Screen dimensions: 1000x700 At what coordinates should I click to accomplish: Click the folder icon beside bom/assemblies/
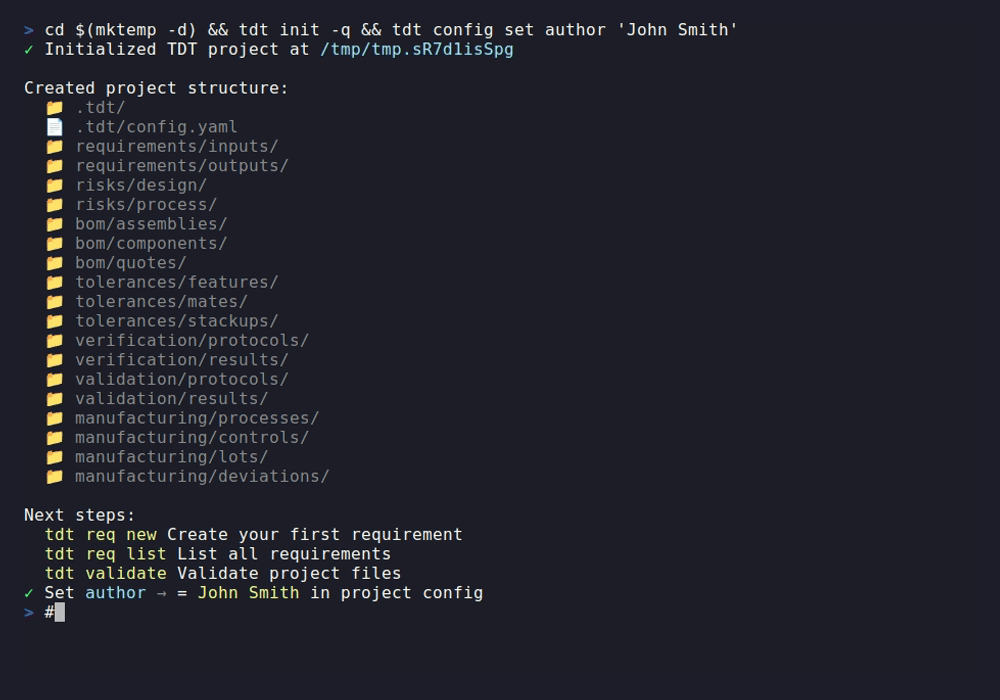pos(54,224)
